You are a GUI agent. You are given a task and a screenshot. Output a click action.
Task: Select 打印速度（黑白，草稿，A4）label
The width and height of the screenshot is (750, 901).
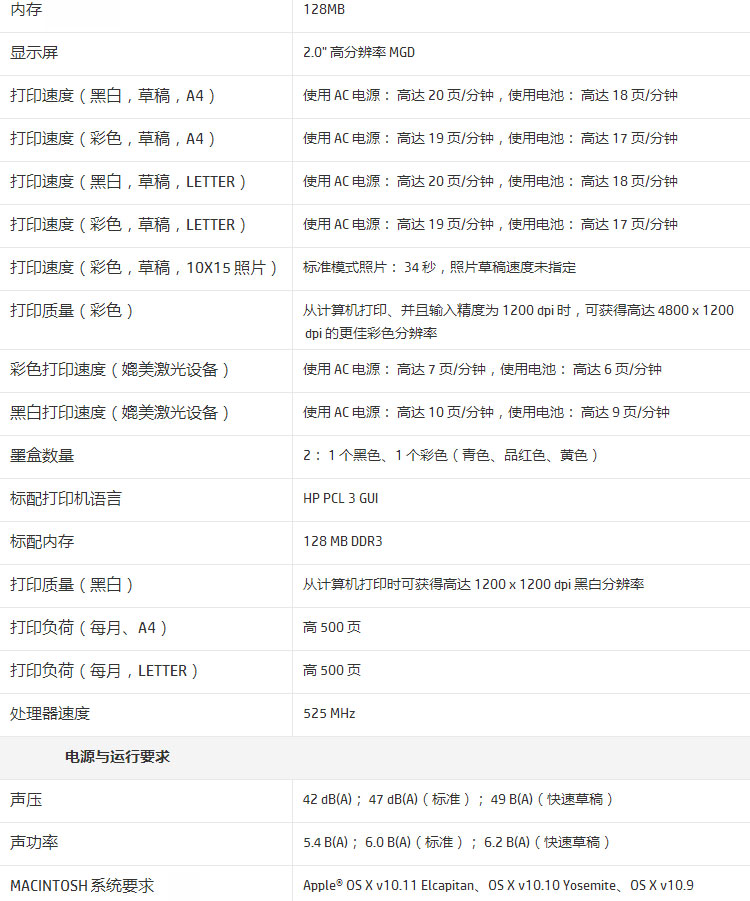[113, 96]
